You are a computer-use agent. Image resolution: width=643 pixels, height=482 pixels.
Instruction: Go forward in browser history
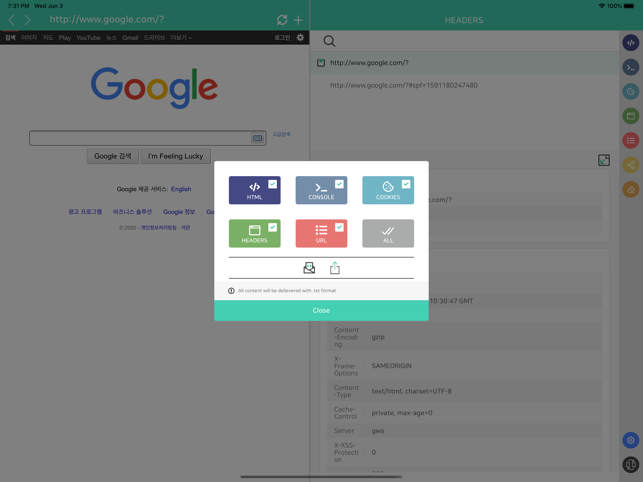pos(27,20)
